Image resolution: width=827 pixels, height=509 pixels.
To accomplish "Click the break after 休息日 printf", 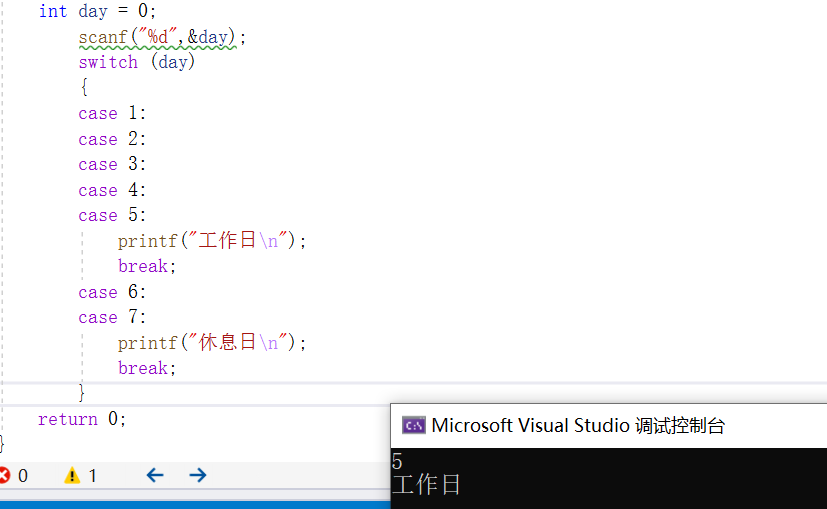I will [147, 368].
